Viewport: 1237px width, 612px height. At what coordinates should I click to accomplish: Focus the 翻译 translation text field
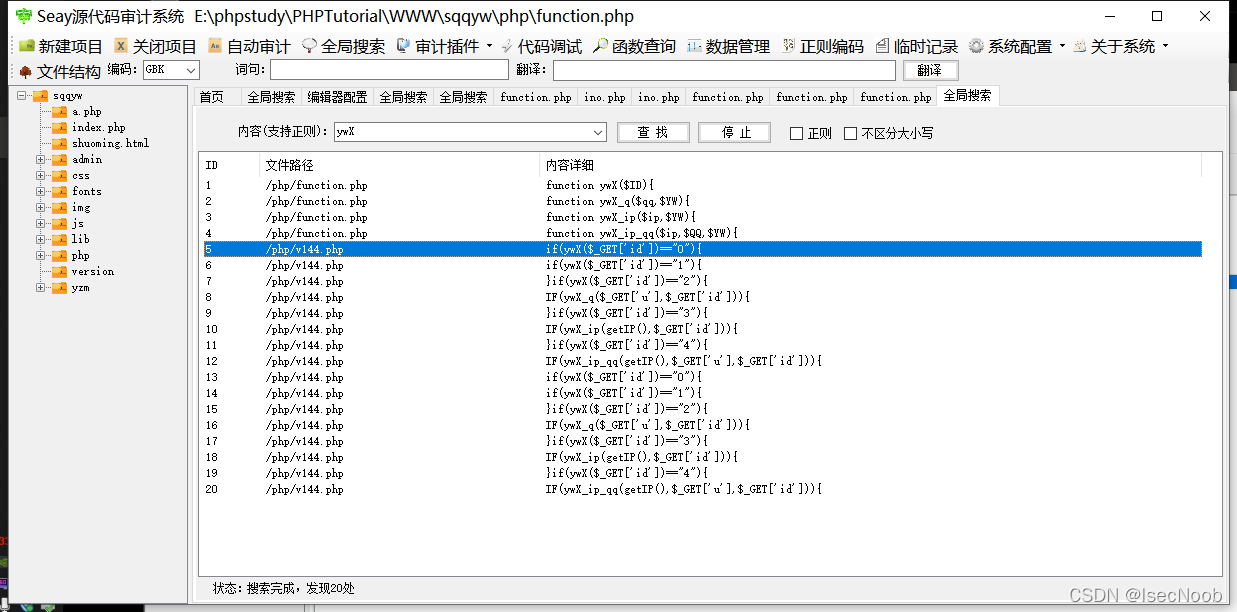coord(724,70)
